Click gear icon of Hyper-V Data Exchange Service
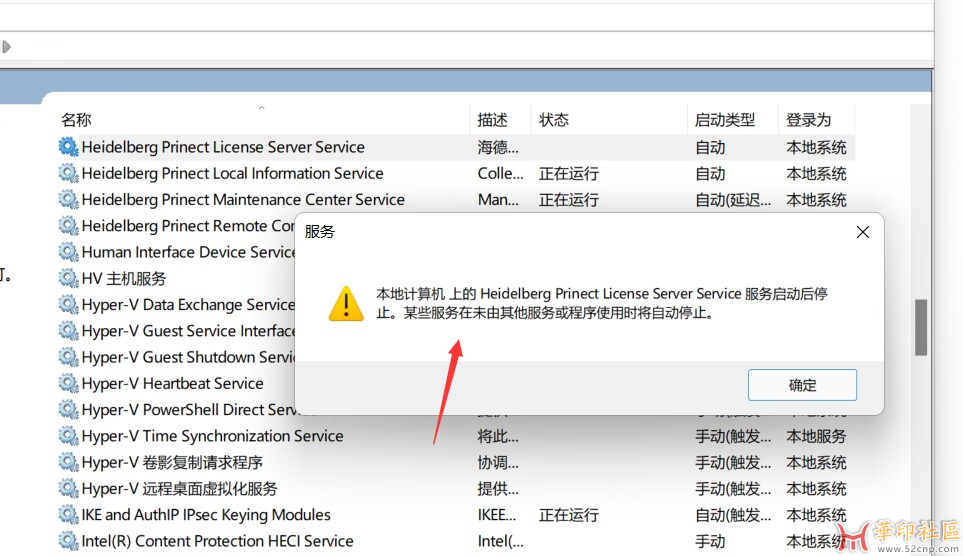Image resolution: width=963 pixels, height=556 pixels. 68,305
